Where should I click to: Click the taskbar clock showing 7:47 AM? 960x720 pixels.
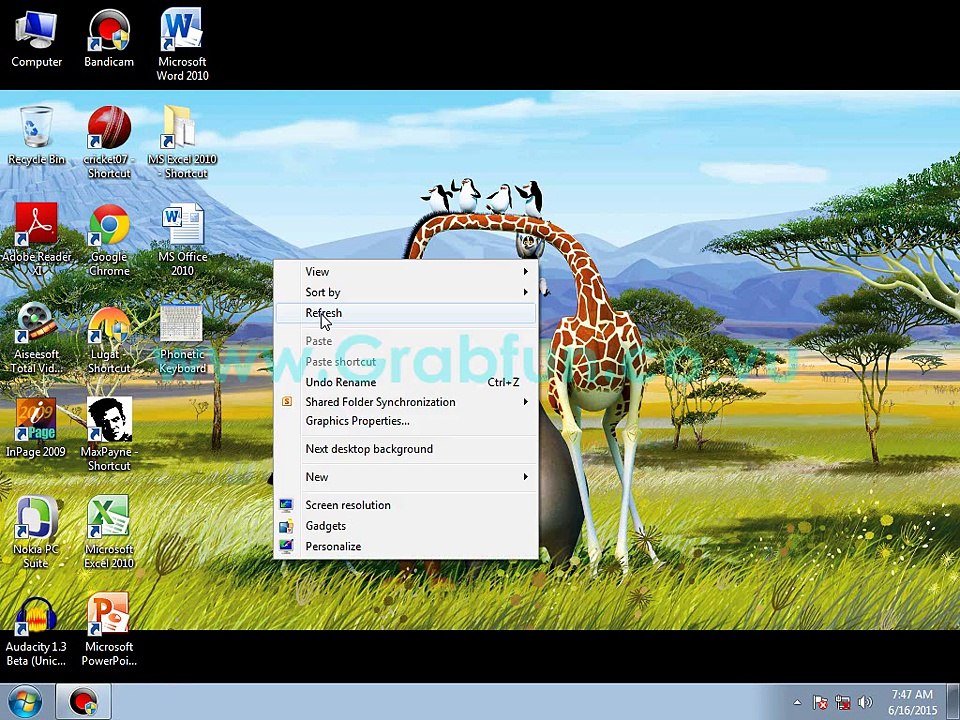pos(912,702)
